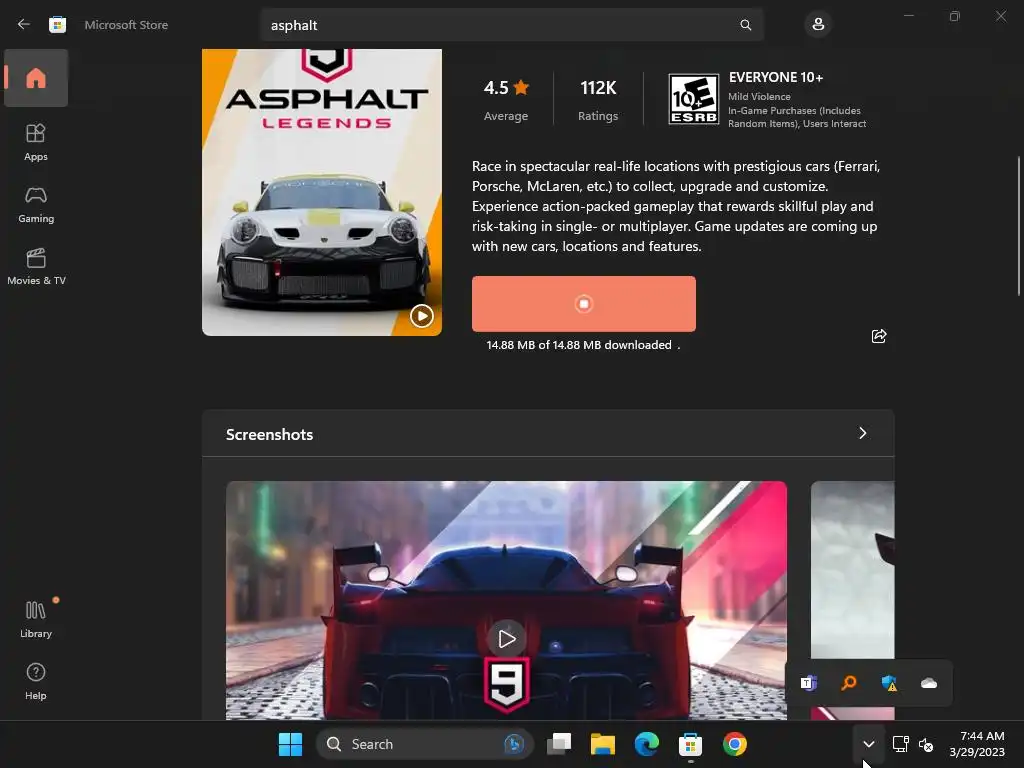1024x768 pixels.
Task: Open Task View on the taskbar
Action: pos(559,744)
